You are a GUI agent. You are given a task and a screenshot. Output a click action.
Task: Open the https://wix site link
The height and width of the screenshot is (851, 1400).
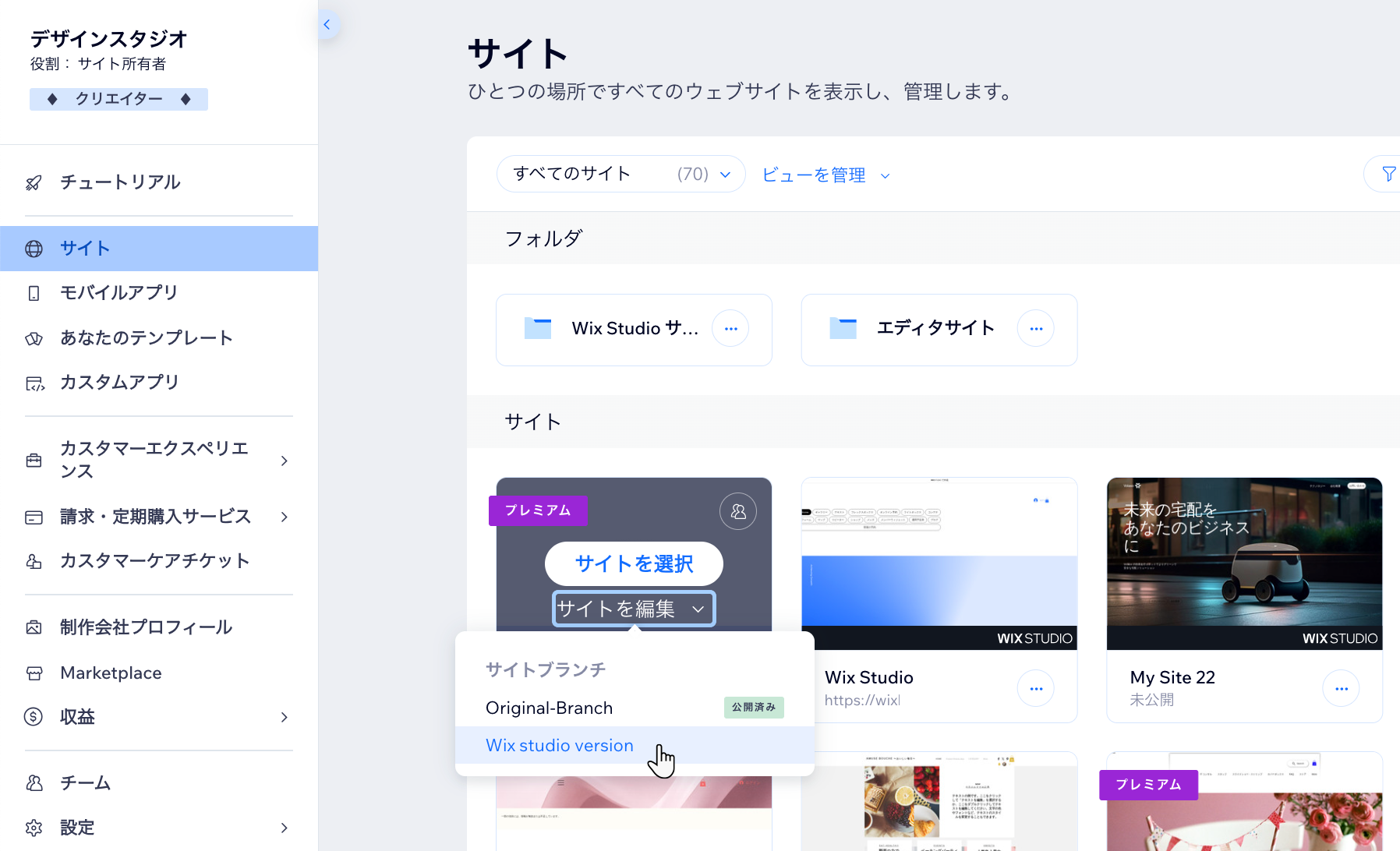[862, 701]
